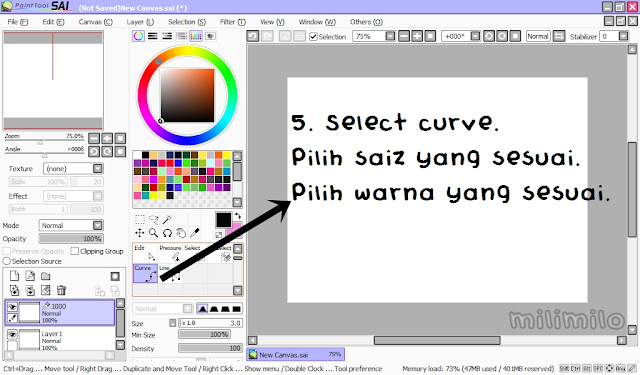This screenshot has width=640, height=375.
Task: Select the Eyedropper color picker tool
Action: pos(195,233)
